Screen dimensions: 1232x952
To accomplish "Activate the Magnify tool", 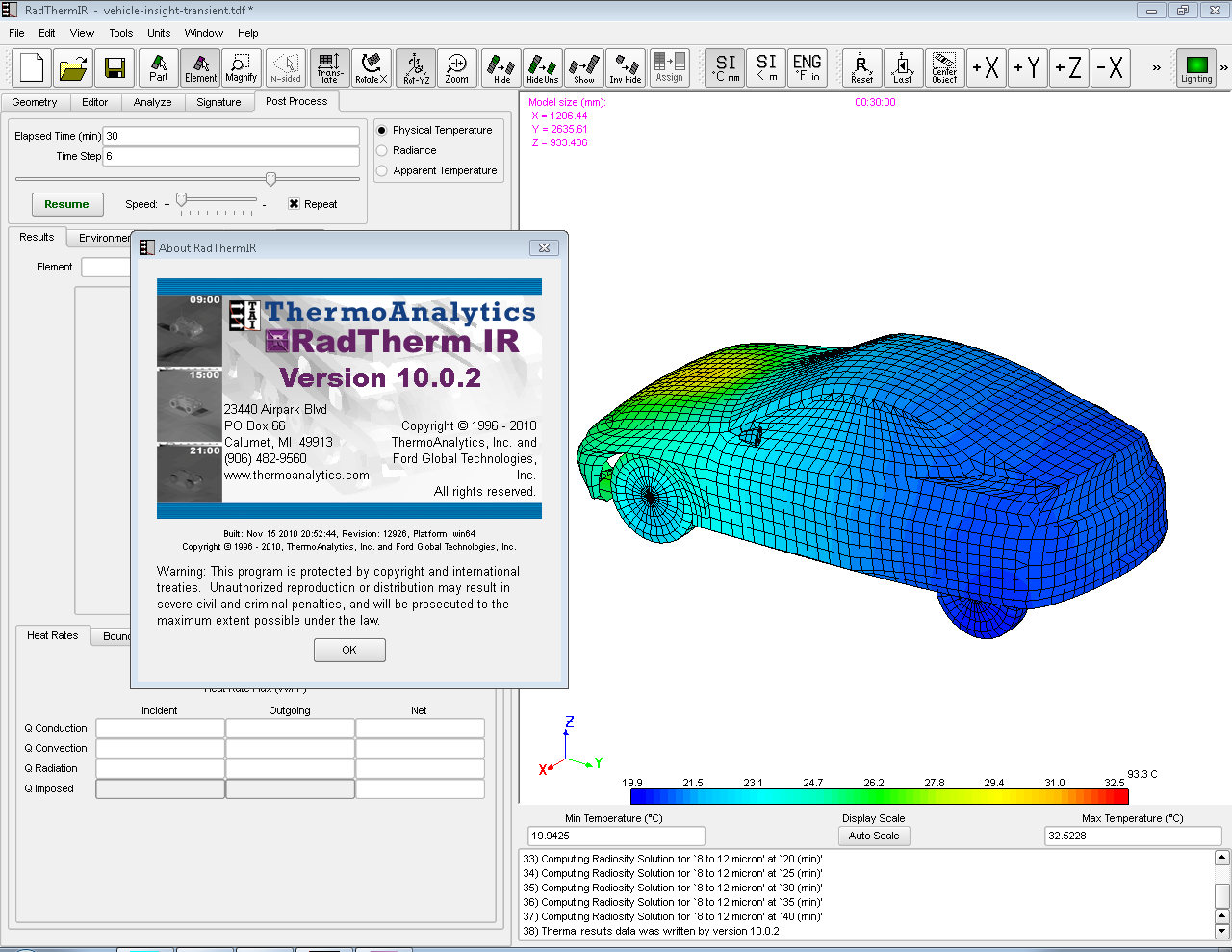I will tap(242, 68).
